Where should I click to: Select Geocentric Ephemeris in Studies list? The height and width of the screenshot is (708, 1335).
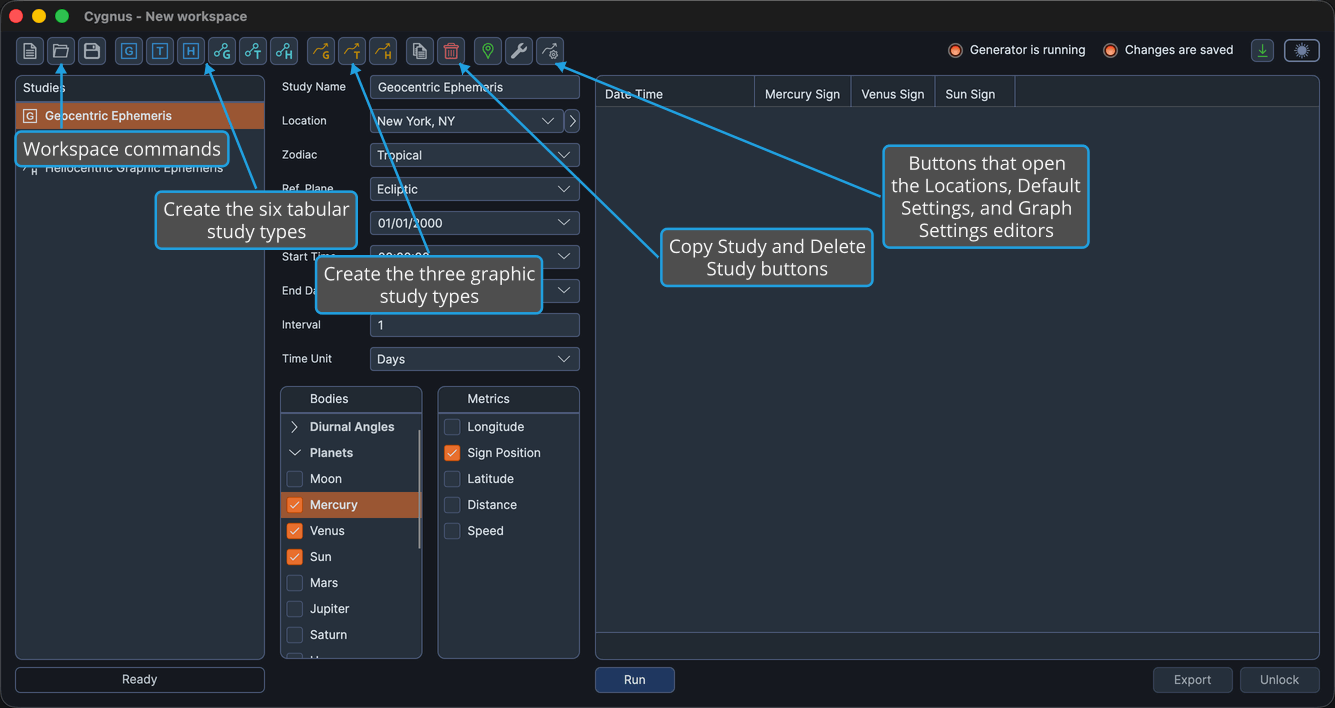pyautogui.click(x=140, y=116)
